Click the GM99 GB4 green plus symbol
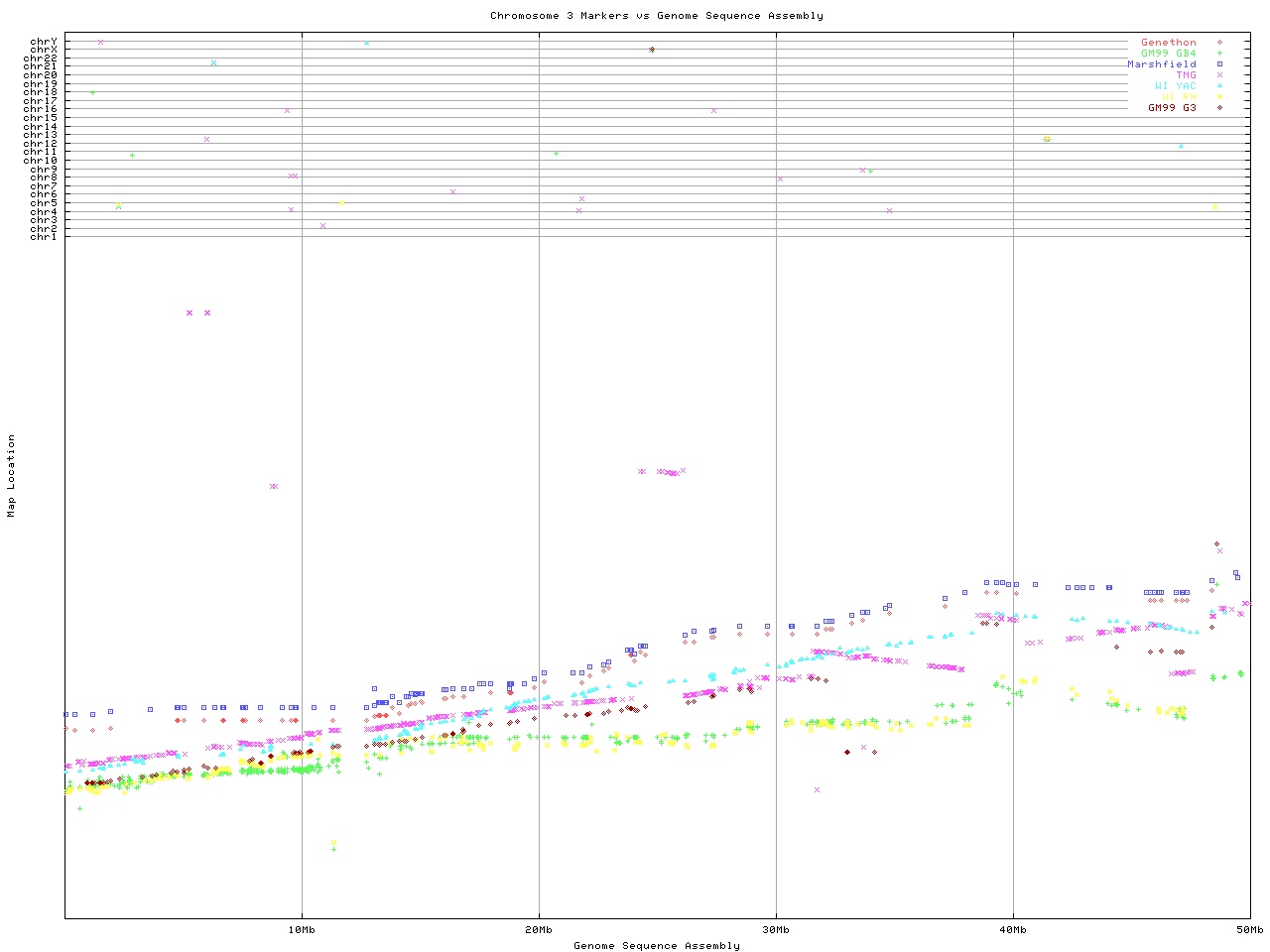The image size is (1270, 952). (x=1219, y=54)
